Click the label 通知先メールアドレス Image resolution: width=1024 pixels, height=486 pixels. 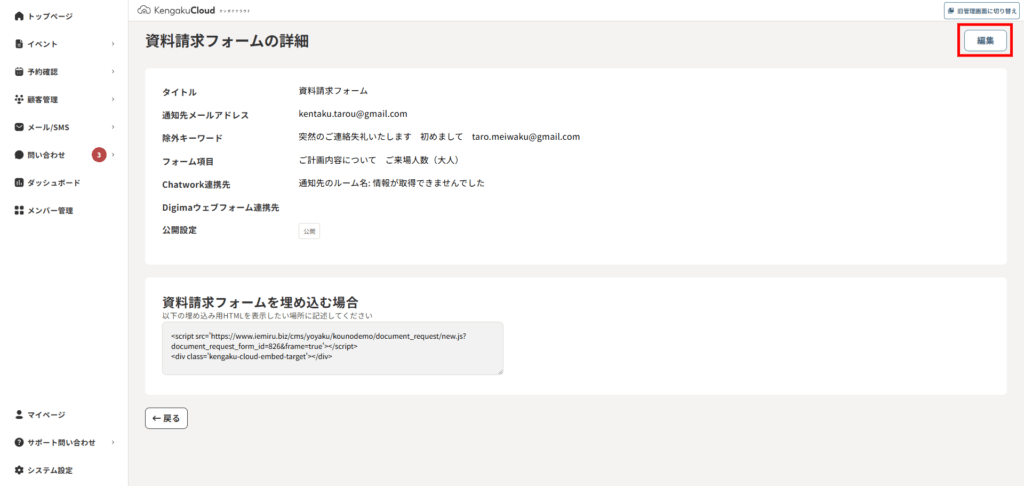coord(205,115)
